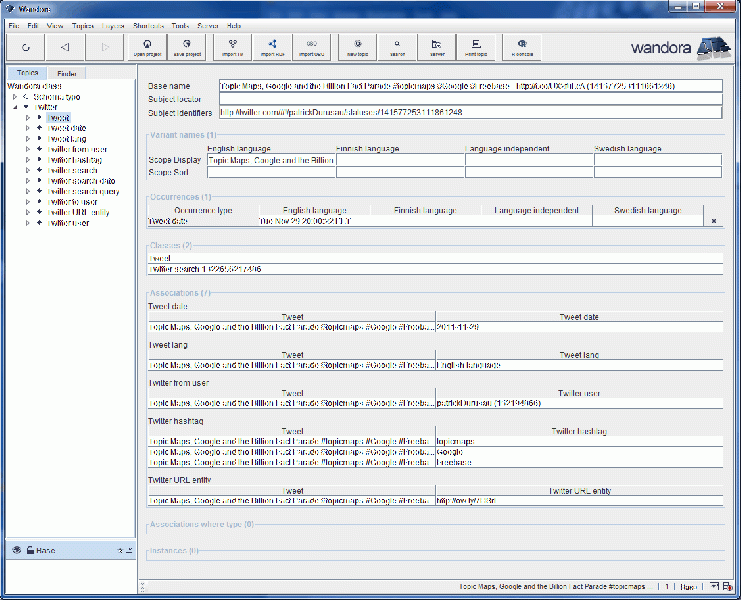Go forward with the right arrow button
This screenshot has height=600, width=741.
(105, 47)
